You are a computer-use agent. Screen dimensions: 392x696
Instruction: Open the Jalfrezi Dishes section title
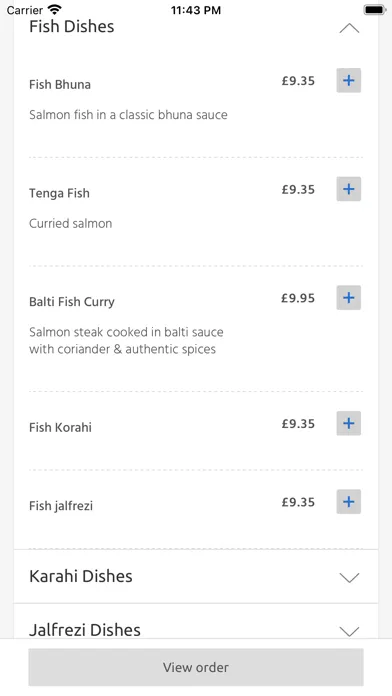point(85,630)
